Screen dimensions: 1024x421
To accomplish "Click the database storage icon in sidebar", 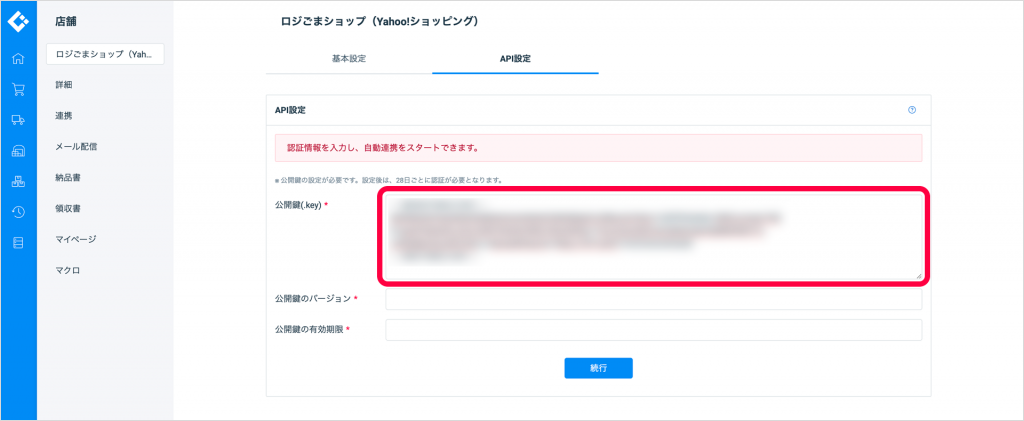I will (18, 243).
